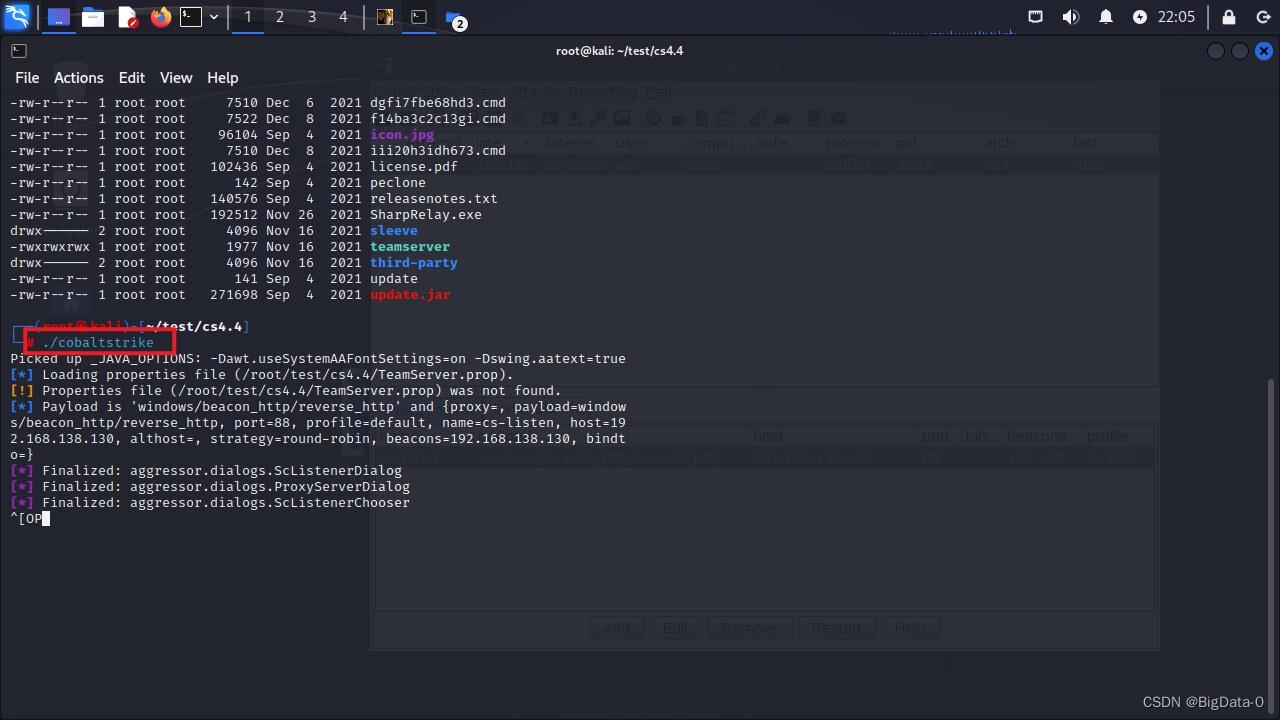Open the terminal View menu
This screenshot has height=720, width=1280.
point(176,78)
